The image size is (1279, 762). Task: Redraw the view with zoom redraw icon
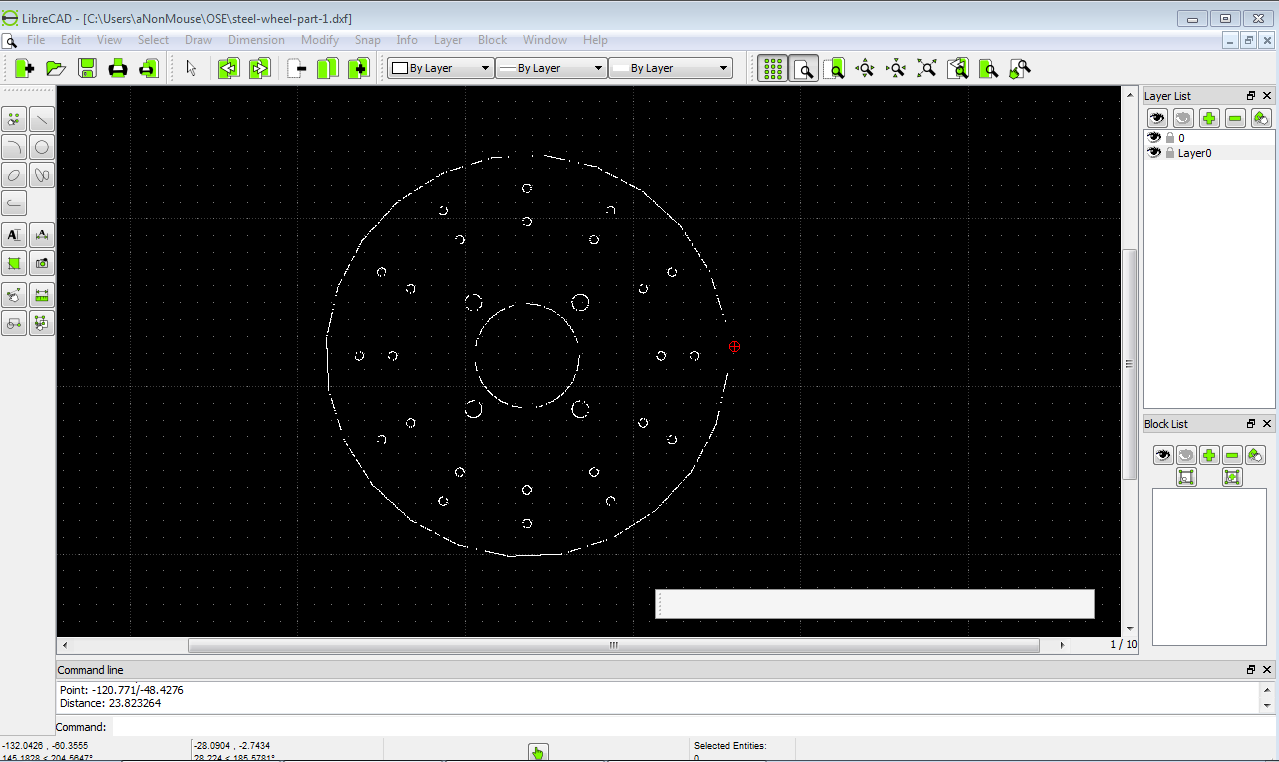834,68
